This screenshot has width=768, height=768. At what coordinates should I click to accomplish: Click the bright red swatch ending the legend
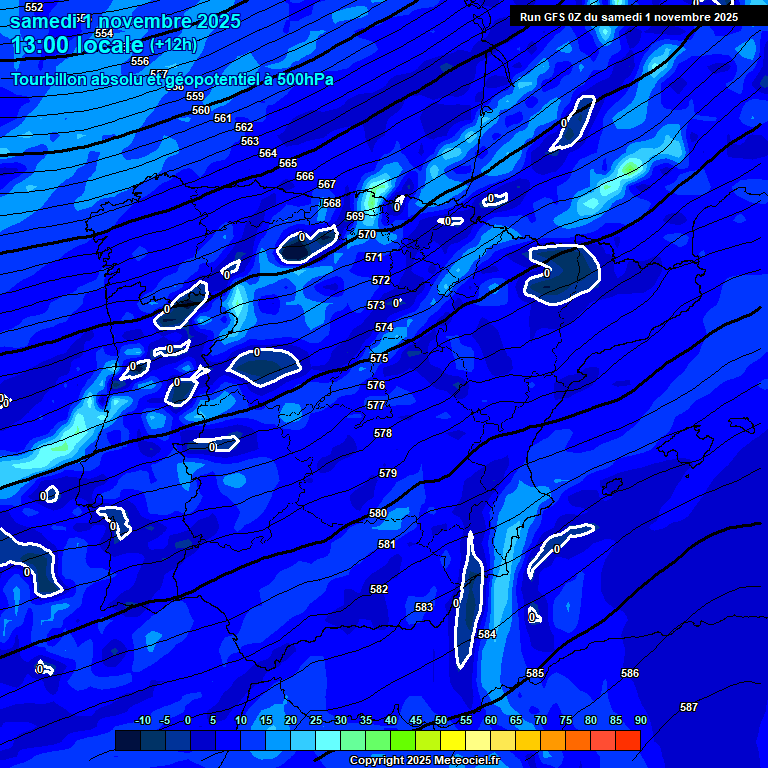point(628,740)
